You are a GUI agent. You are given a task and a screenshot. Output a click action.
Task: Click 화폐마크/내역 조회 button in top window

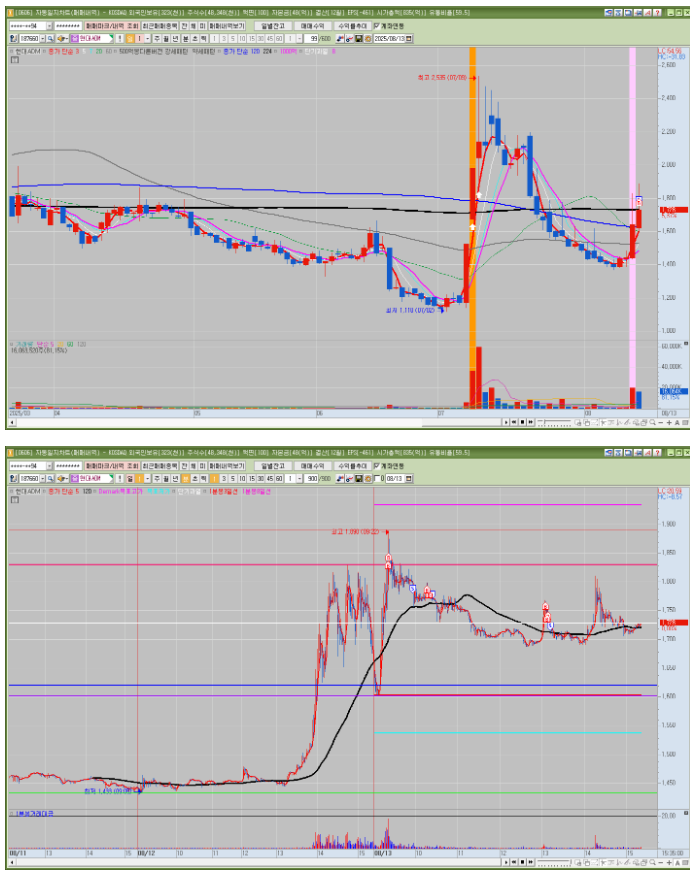(112, 26)
